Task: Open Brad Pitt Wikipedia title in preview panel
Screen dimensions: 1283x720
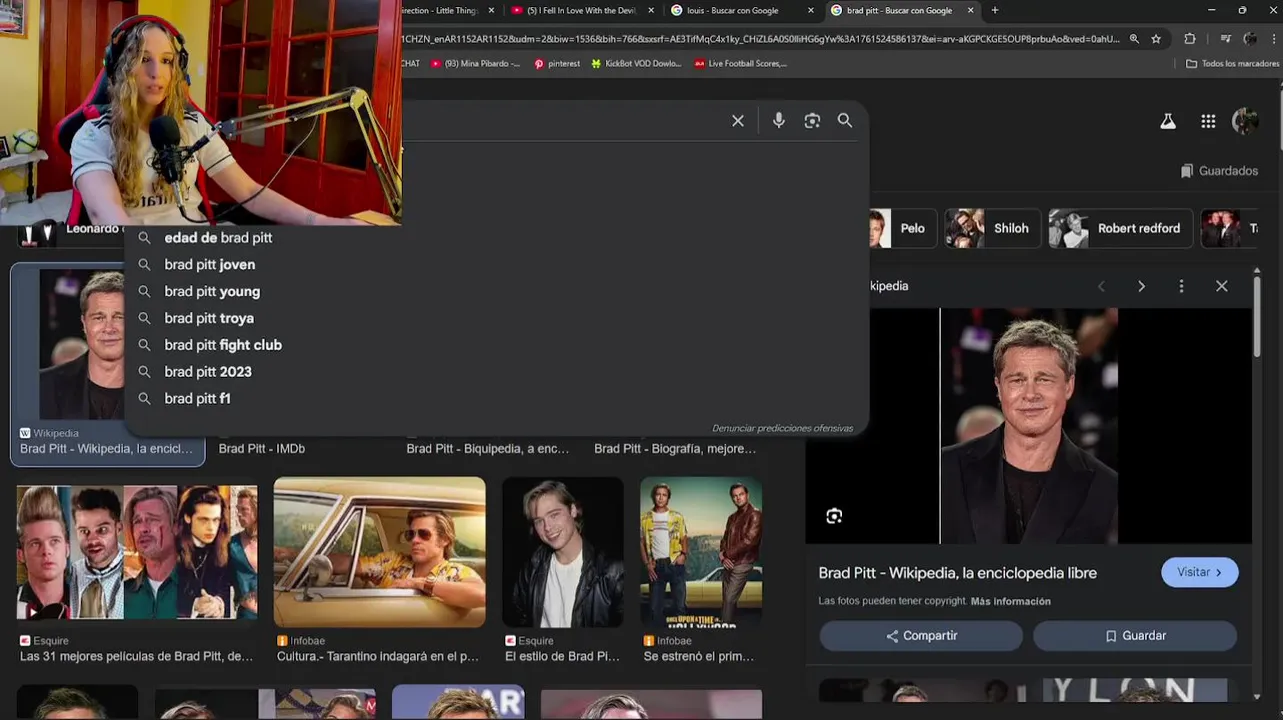Action: (957, 573)
